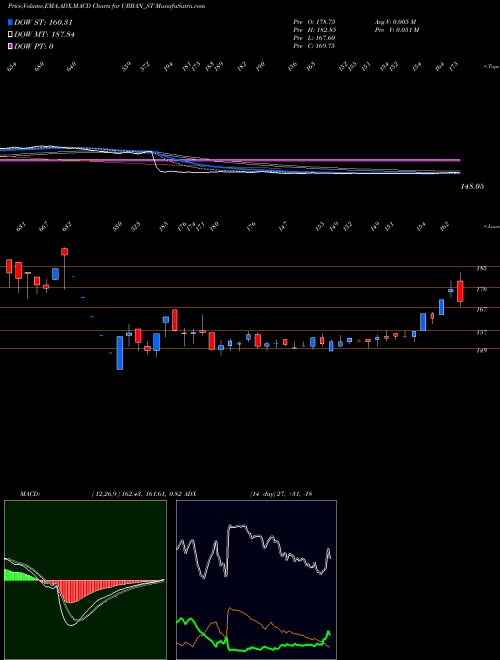This screenshot has height=660, width=500.
Task: Click the 572 tops label
Action: 146,67
